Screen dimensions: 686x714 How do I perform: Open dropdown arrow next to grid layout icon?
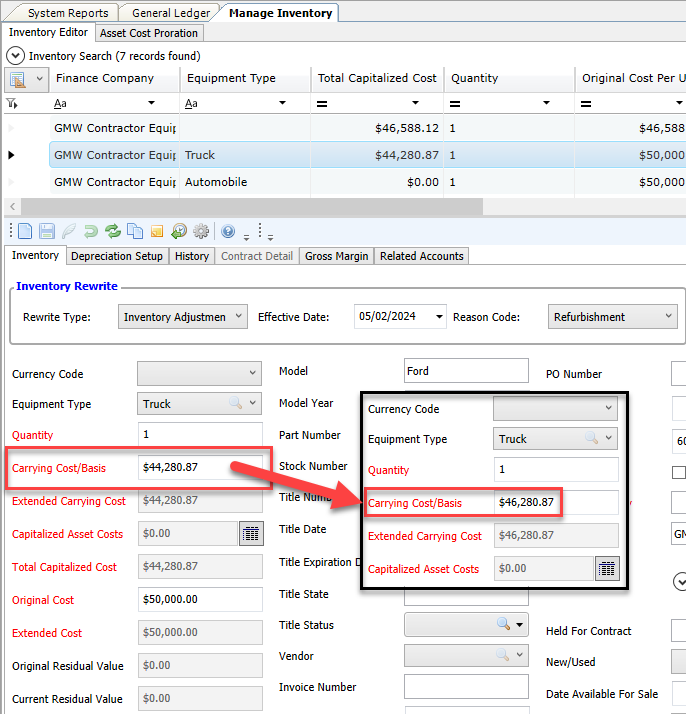pos(40,79)
